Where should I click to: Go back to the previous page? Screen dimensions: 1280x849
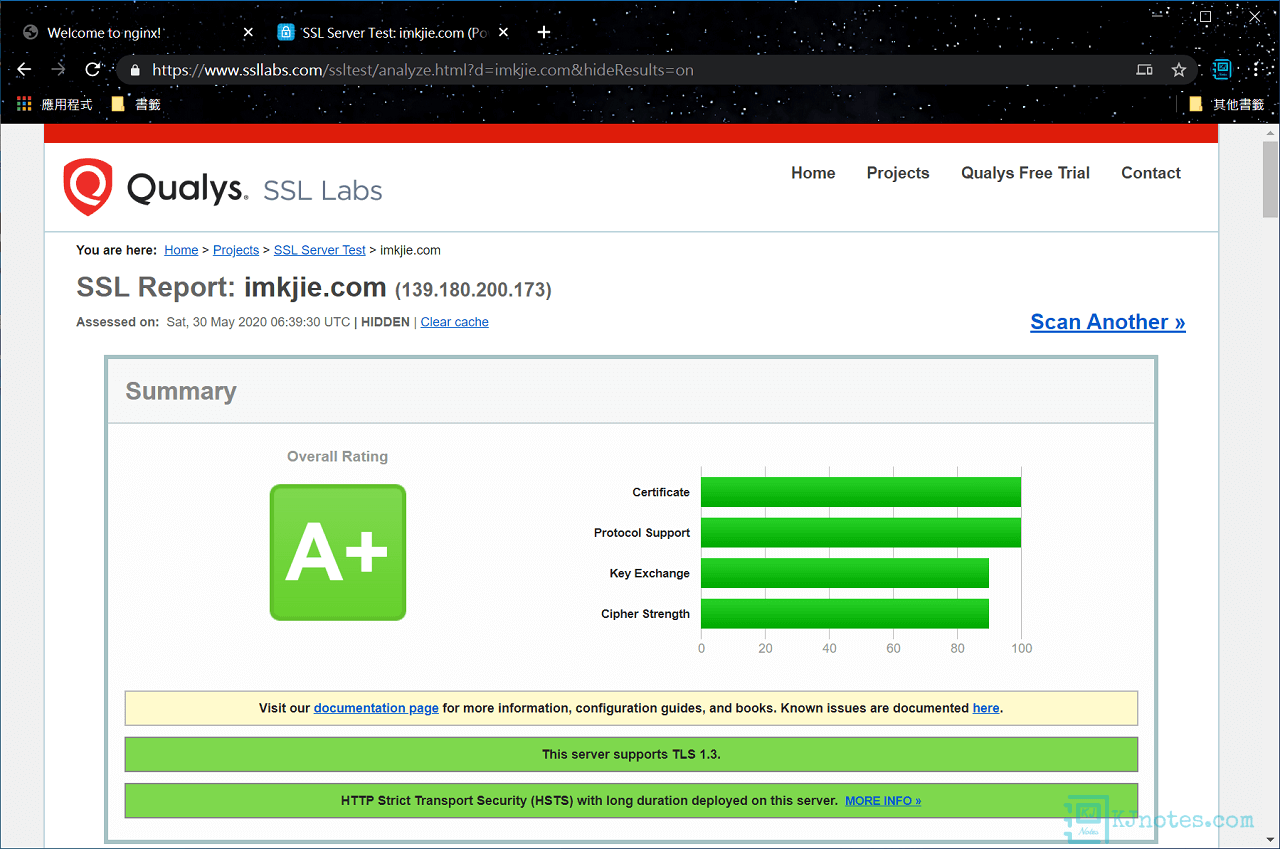coord(25,70)
